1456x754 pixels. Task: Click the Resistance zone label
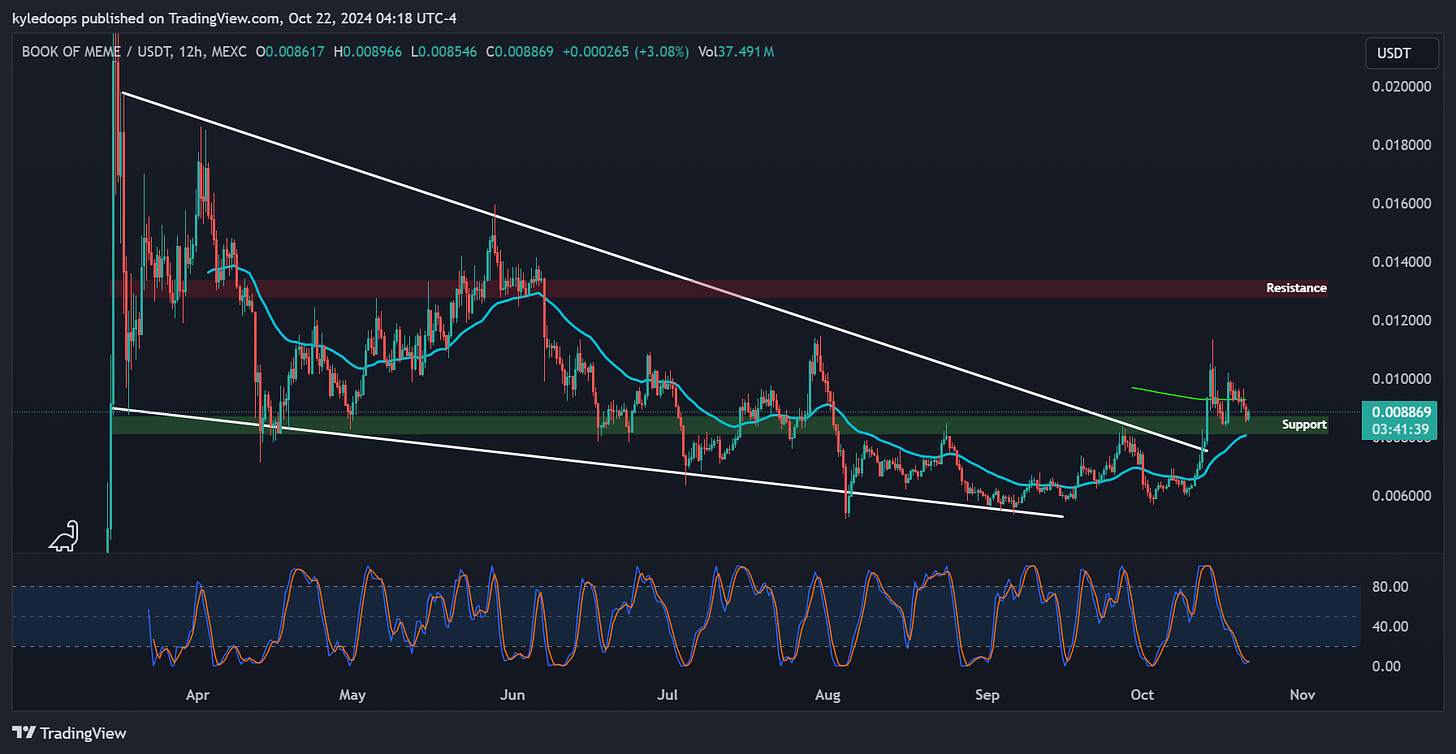[1296, 288]
